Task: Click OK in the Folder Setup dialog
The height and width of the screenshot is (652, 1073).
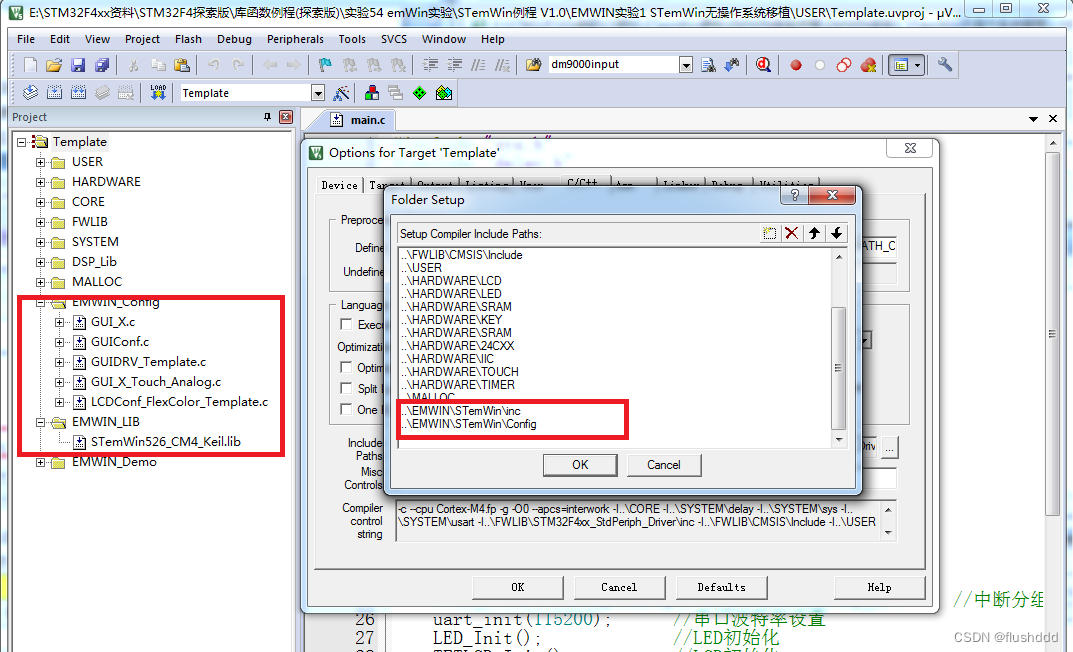Action: point(580,464)
